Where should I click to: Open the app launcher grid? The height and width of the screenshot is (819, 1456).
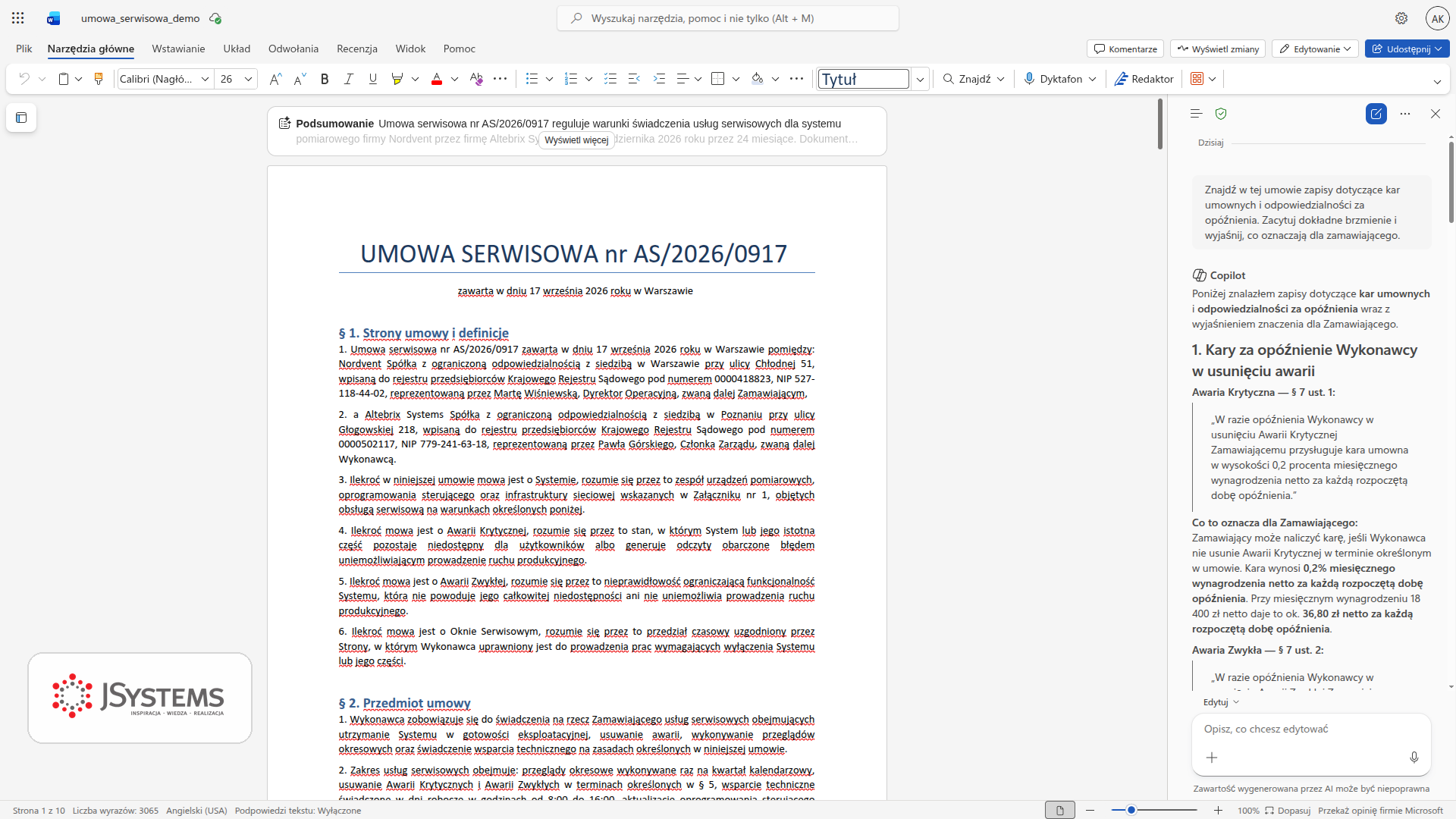18,18
